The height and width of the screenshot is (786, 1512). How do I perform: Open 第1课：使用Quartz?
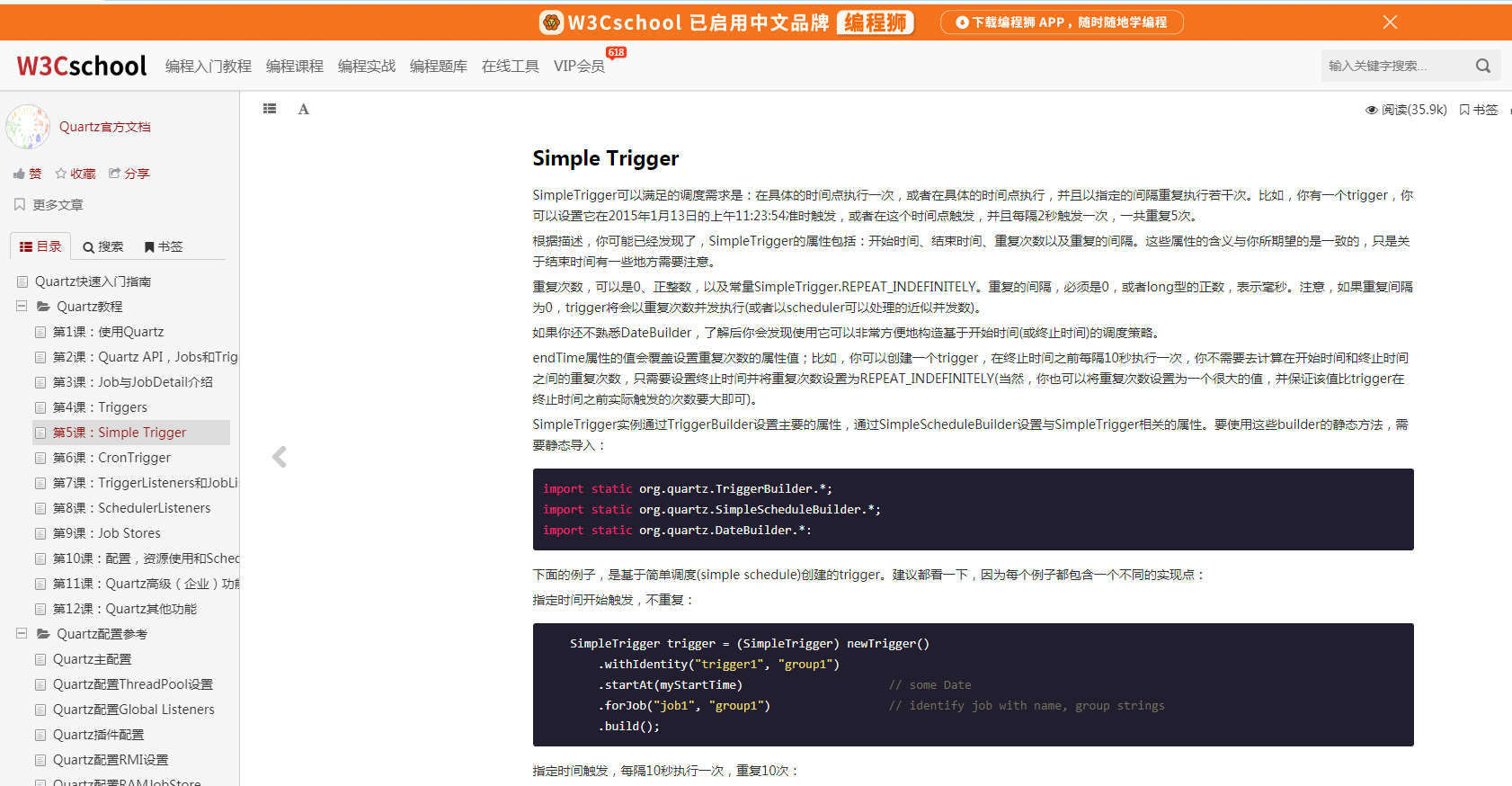[x=108, y=332]
